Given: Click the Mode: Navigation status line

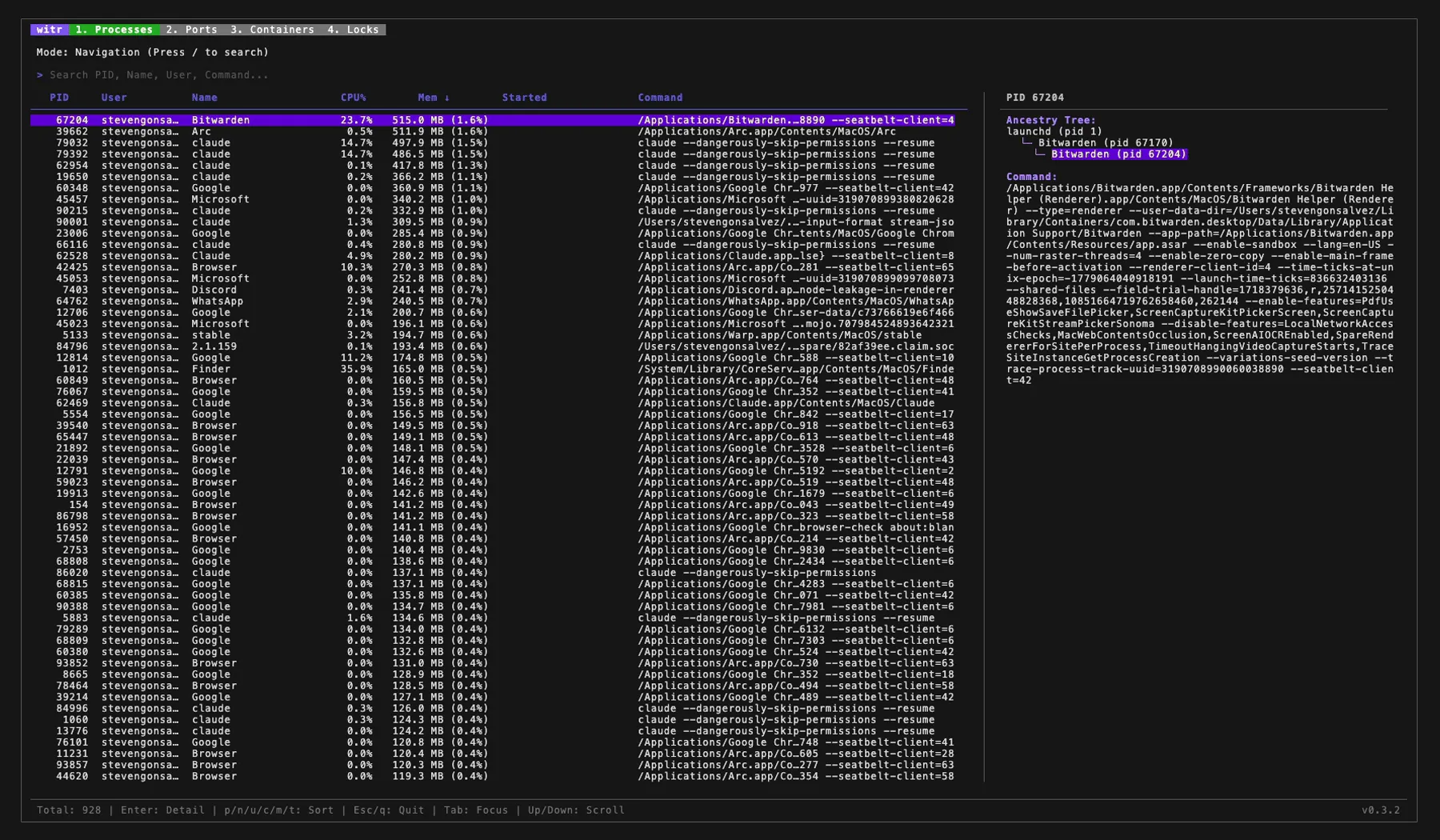Looking at the screenshot, I should [152, 53].
